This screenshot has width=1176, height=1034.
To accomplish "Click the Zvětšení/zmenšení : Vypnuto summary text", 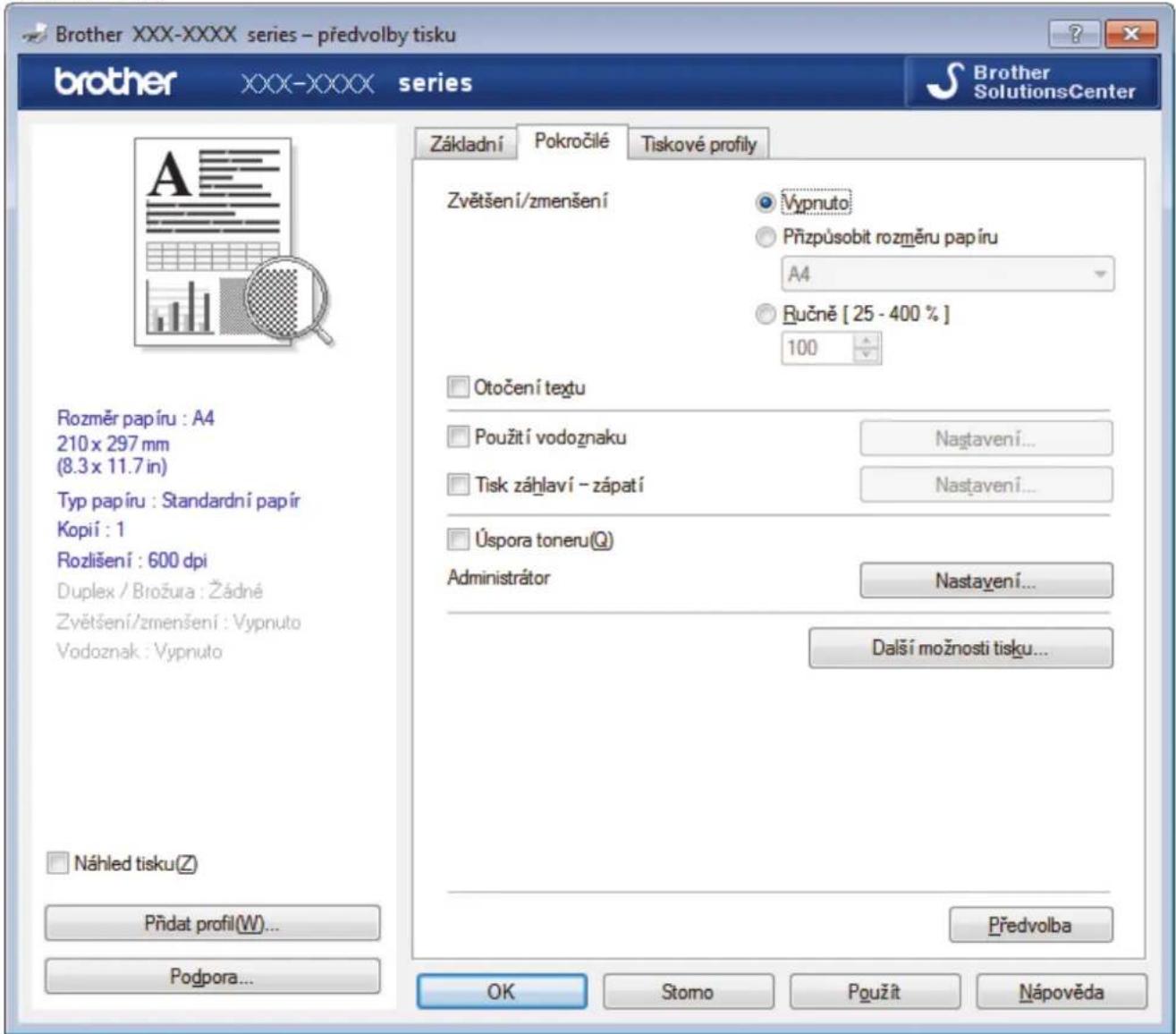I will tap(179, 622).
